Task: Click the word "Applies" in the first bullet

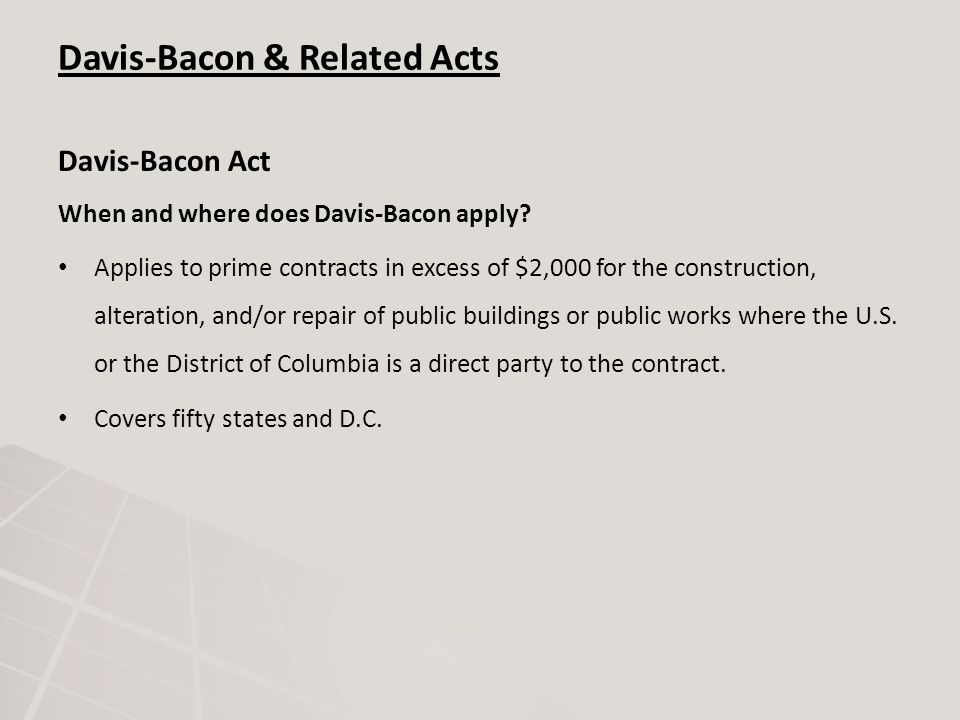Action: tap(133, 268)
